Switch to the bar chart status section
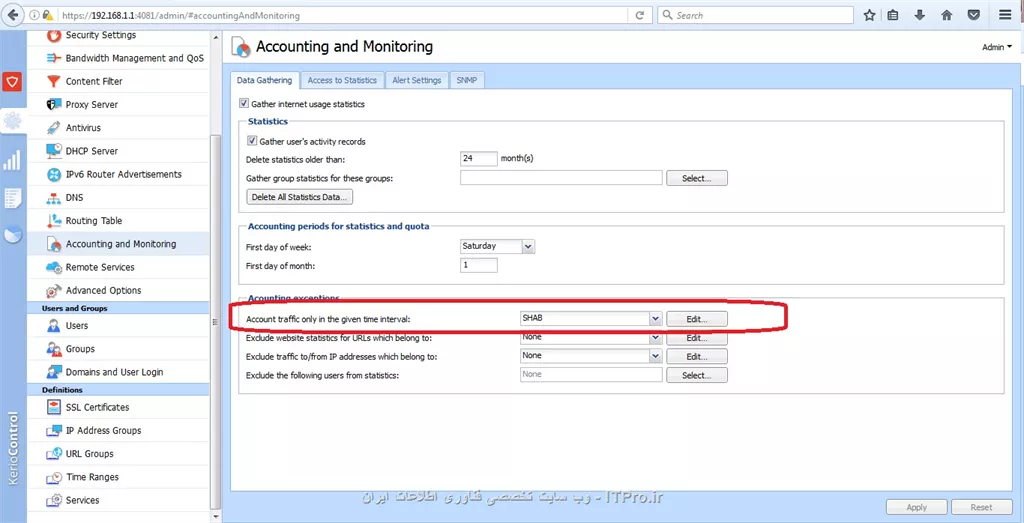This screenshot has height=523, width=1024. tap(12, 160)
